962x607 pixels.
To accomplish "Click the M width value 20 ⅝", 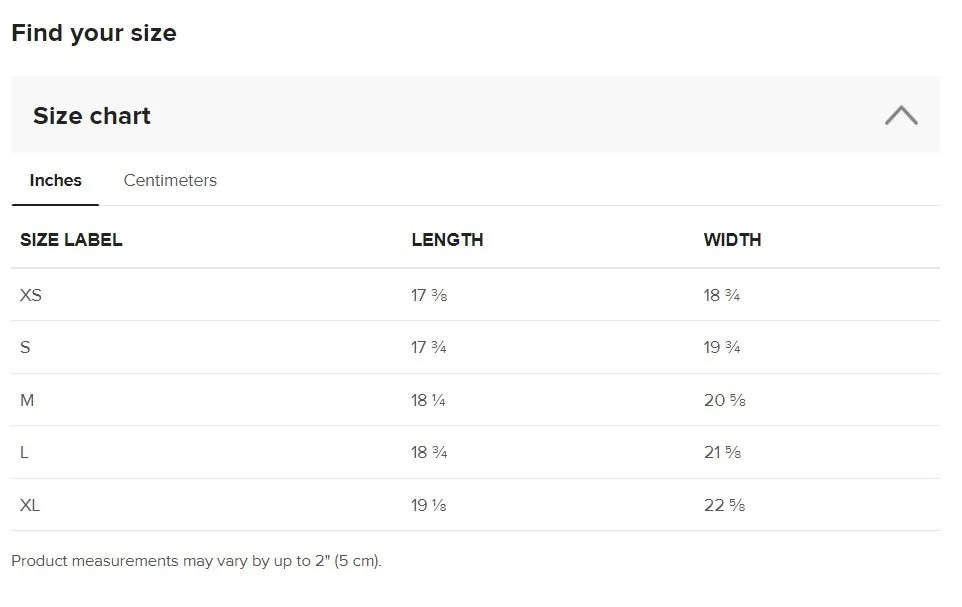I will click(x=725, y=400).
